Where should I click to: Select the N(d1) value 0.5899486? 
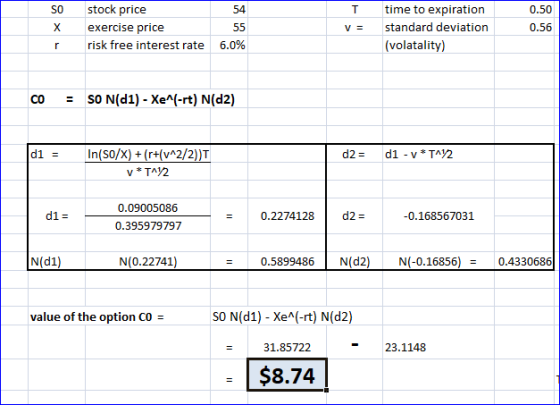click(x=288, y=262)
